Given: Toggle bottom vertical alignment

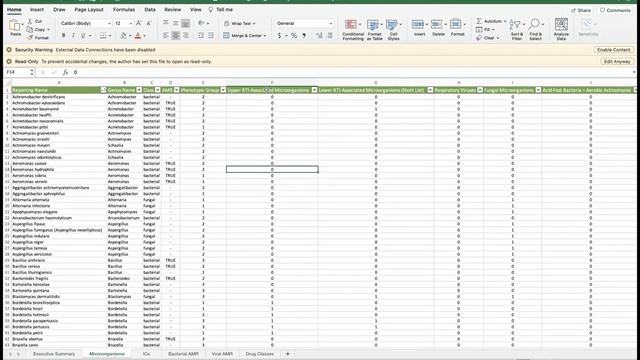Looking at the screenshot, I should [x=185, y=24].
